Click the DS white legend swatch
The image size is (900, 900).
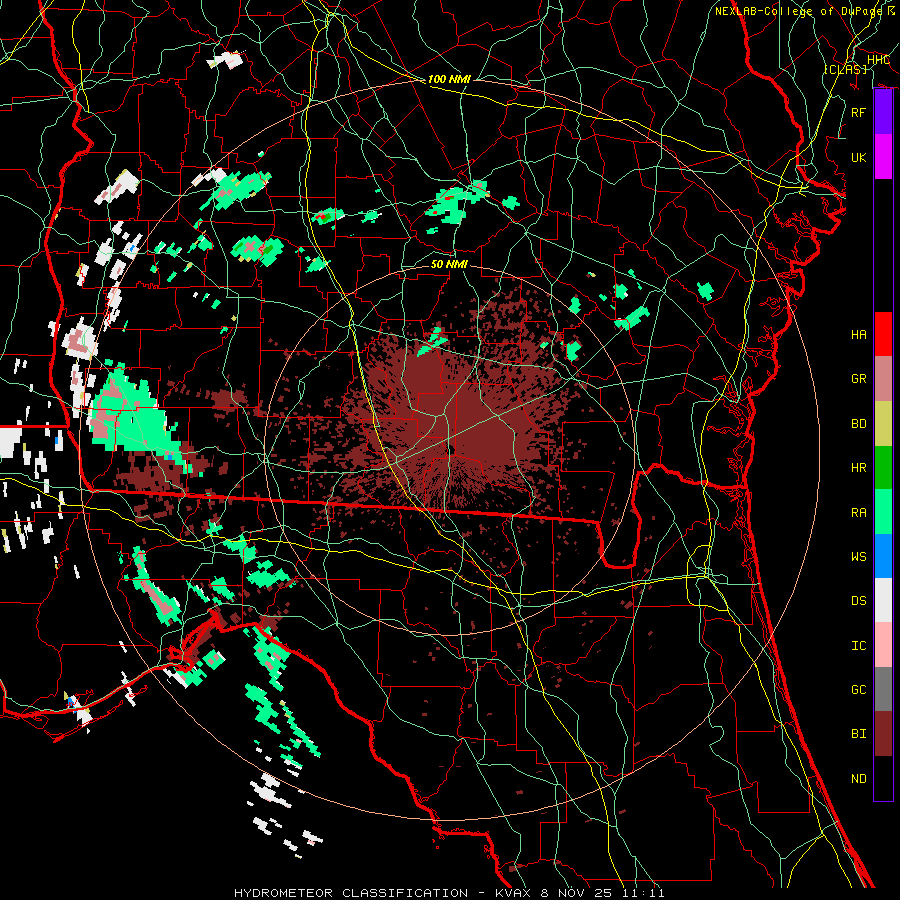point(883,600)
